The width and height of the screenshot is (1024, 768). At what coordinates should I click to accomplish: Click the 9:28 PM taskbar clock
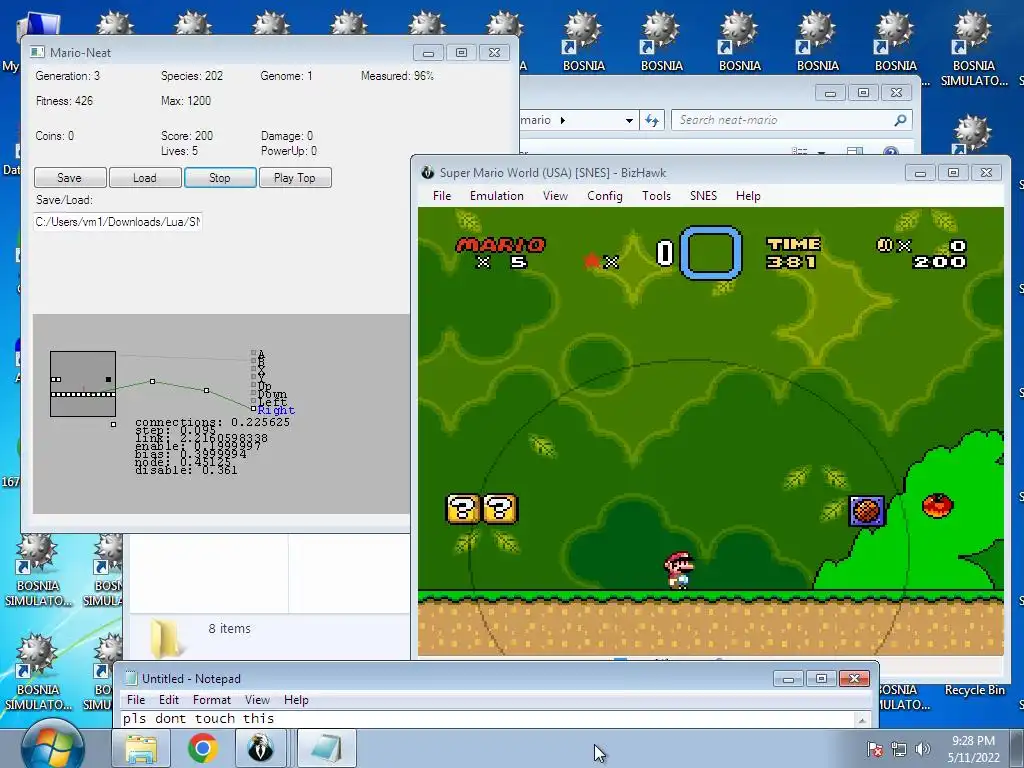tap(973, 741)
